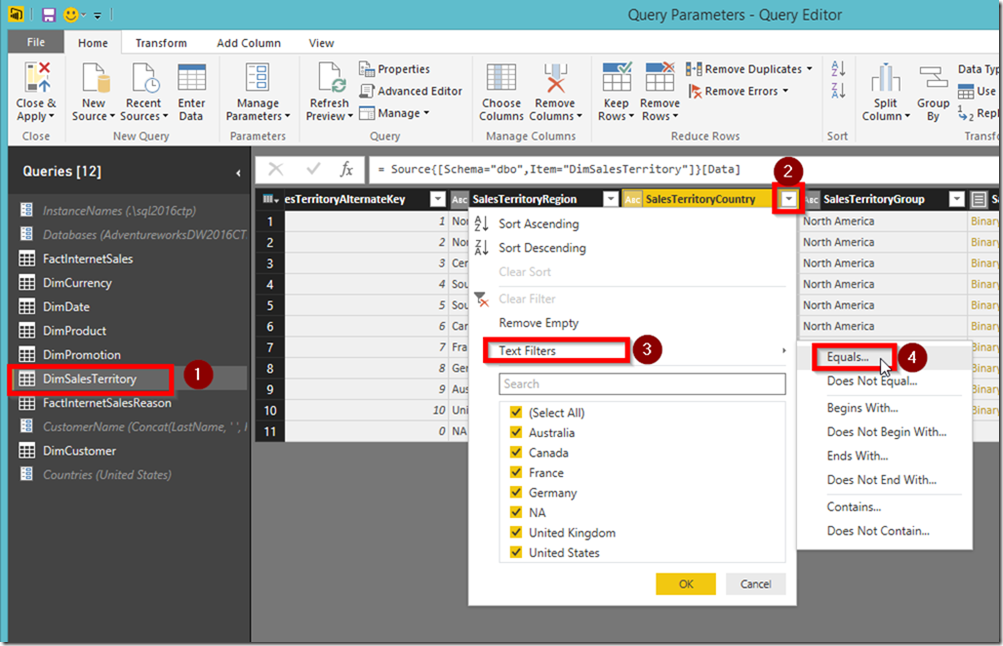Image resolution: width=1003 pixels, height=646 pixels.
Task: Select the FactInternetSales query
Action: [x=88, y=258]
